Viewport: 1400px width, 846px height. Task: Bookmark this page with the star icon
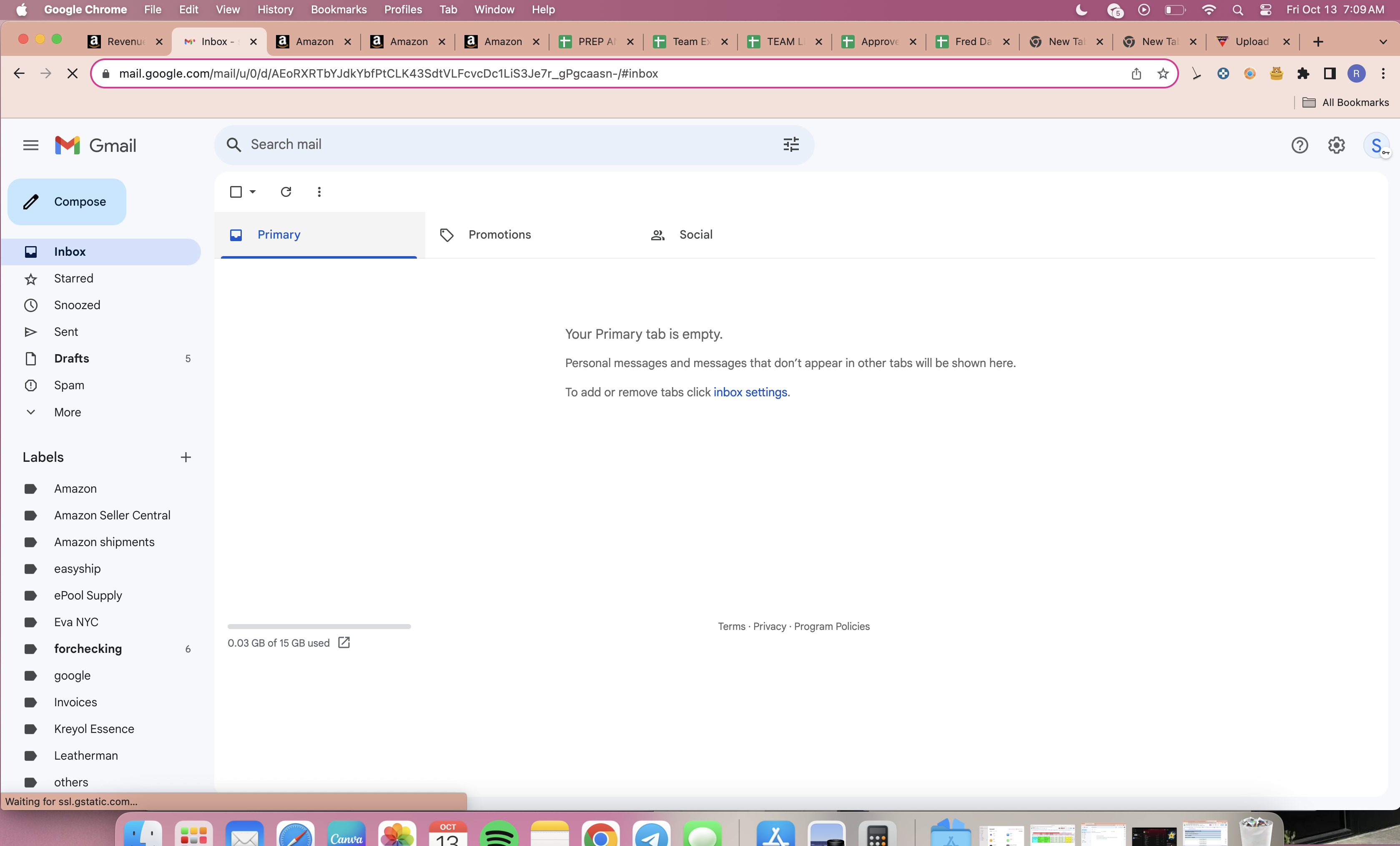coord(1162,73)
